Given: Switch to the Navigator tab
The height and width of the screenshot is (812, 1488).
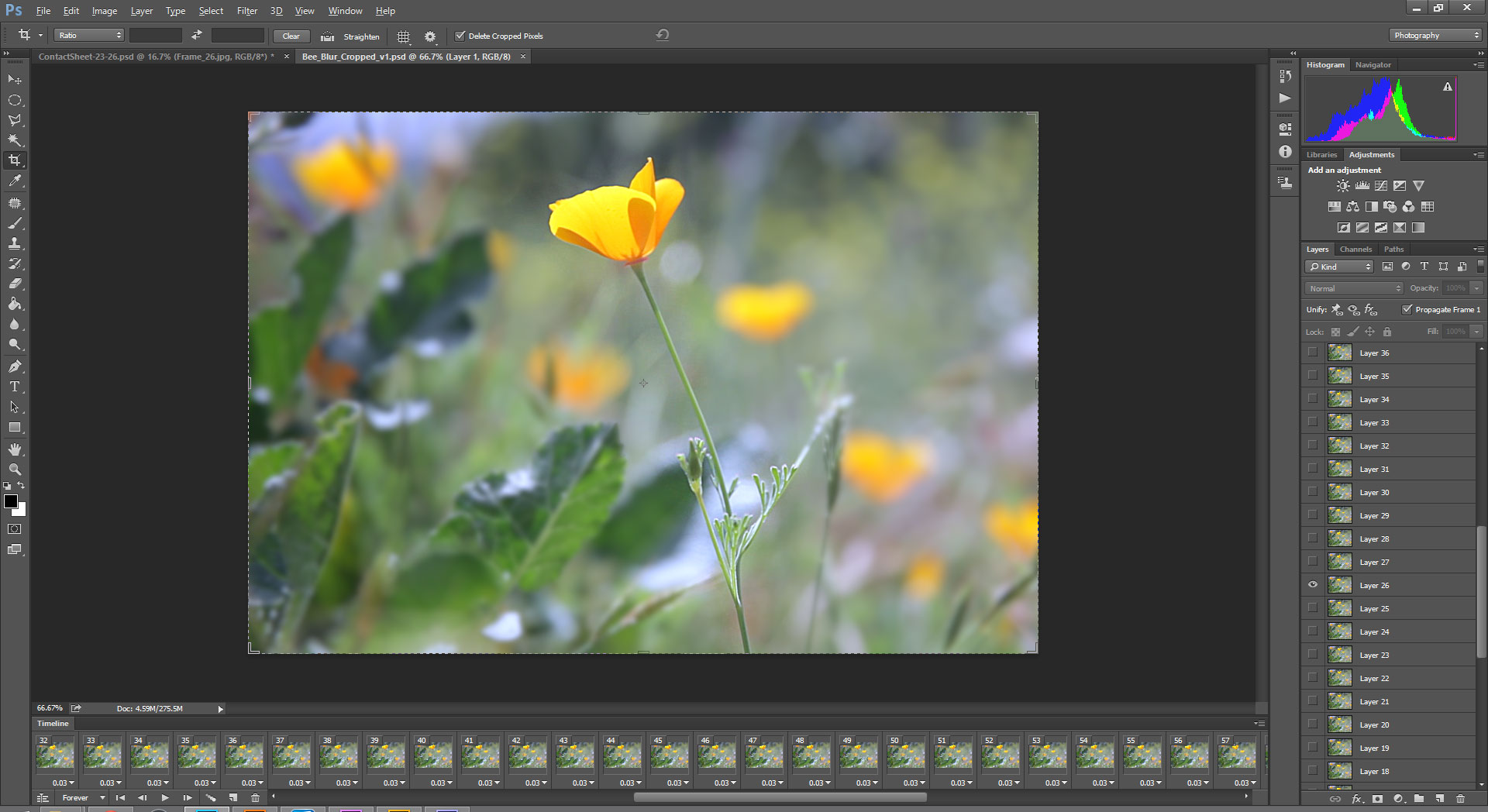Looking at the screenshot, I should tap(1373, 65).
